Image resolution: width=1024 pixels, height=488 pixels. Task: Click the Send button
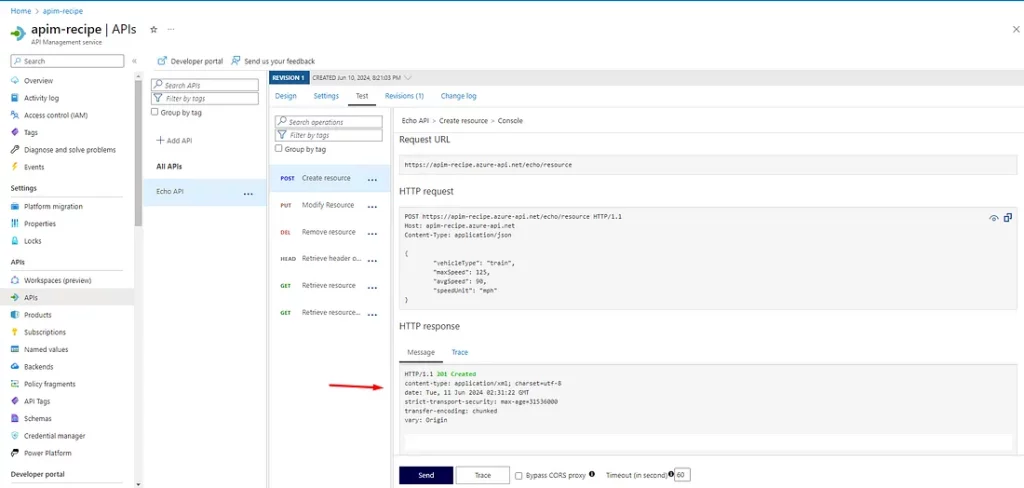(x=426, y=476)
